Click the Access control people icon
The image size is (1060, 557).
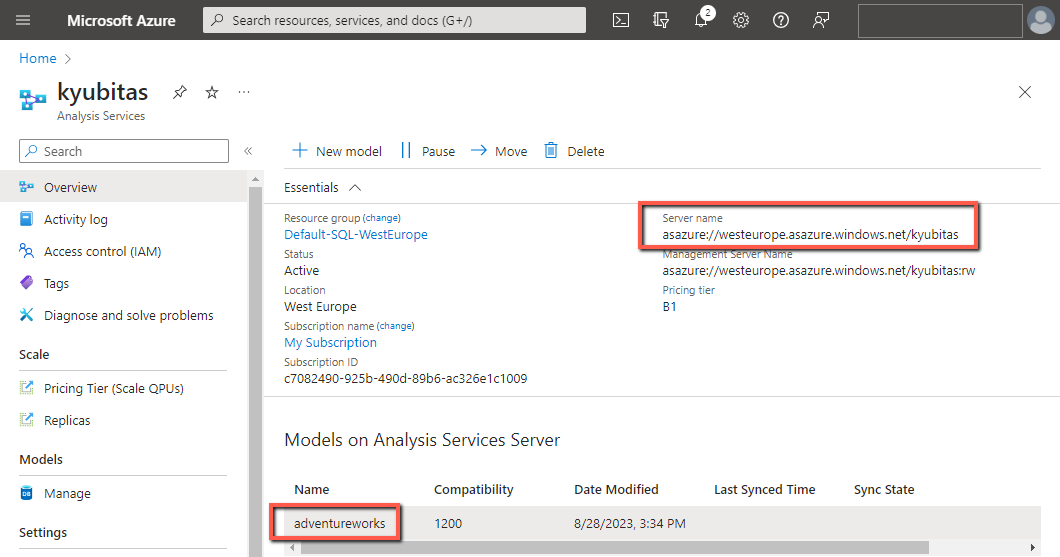click(x=26, y=251)
